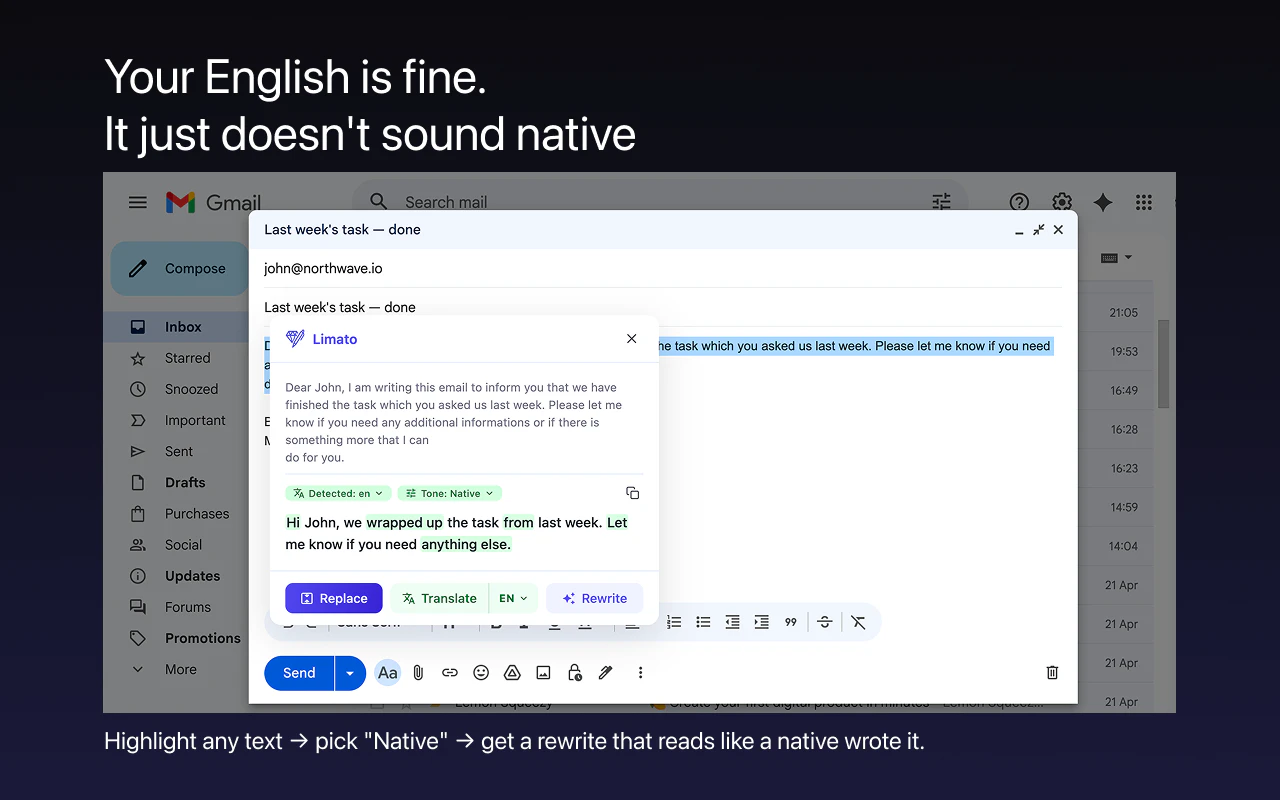Open the Gemini sparkle icon in header

[1103, 202]
